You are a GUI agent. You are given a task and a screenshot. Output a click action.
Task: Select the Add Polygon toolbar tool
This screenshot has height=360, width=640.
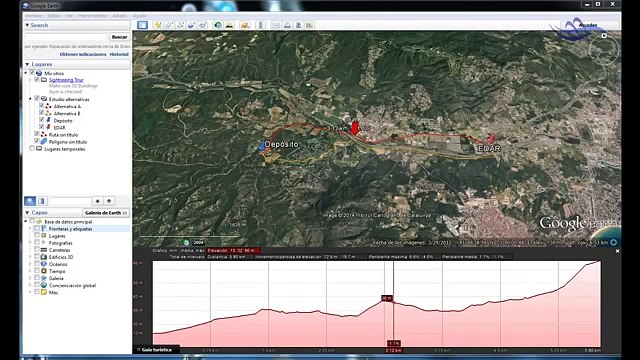(x=169, y=25)
